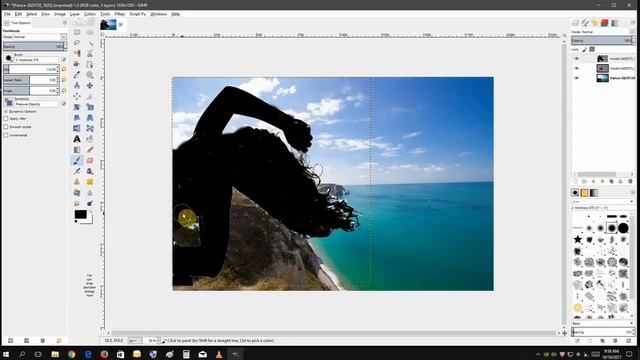Open the Layer menu
The height and width of the screenshot is (360, 640).
pyautogui.click(x=75, y=14)
